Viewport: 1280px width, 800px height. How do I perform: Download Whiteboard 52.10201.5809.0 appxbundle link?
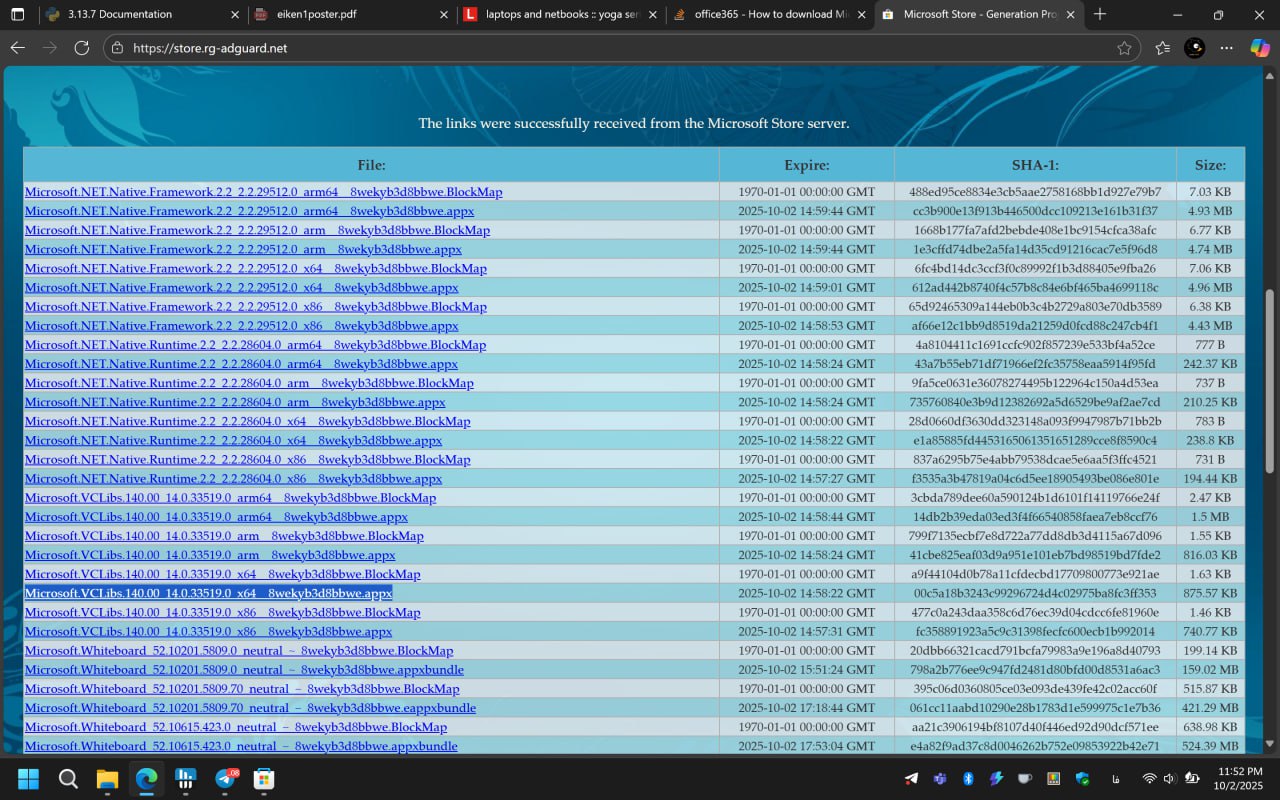244,670
